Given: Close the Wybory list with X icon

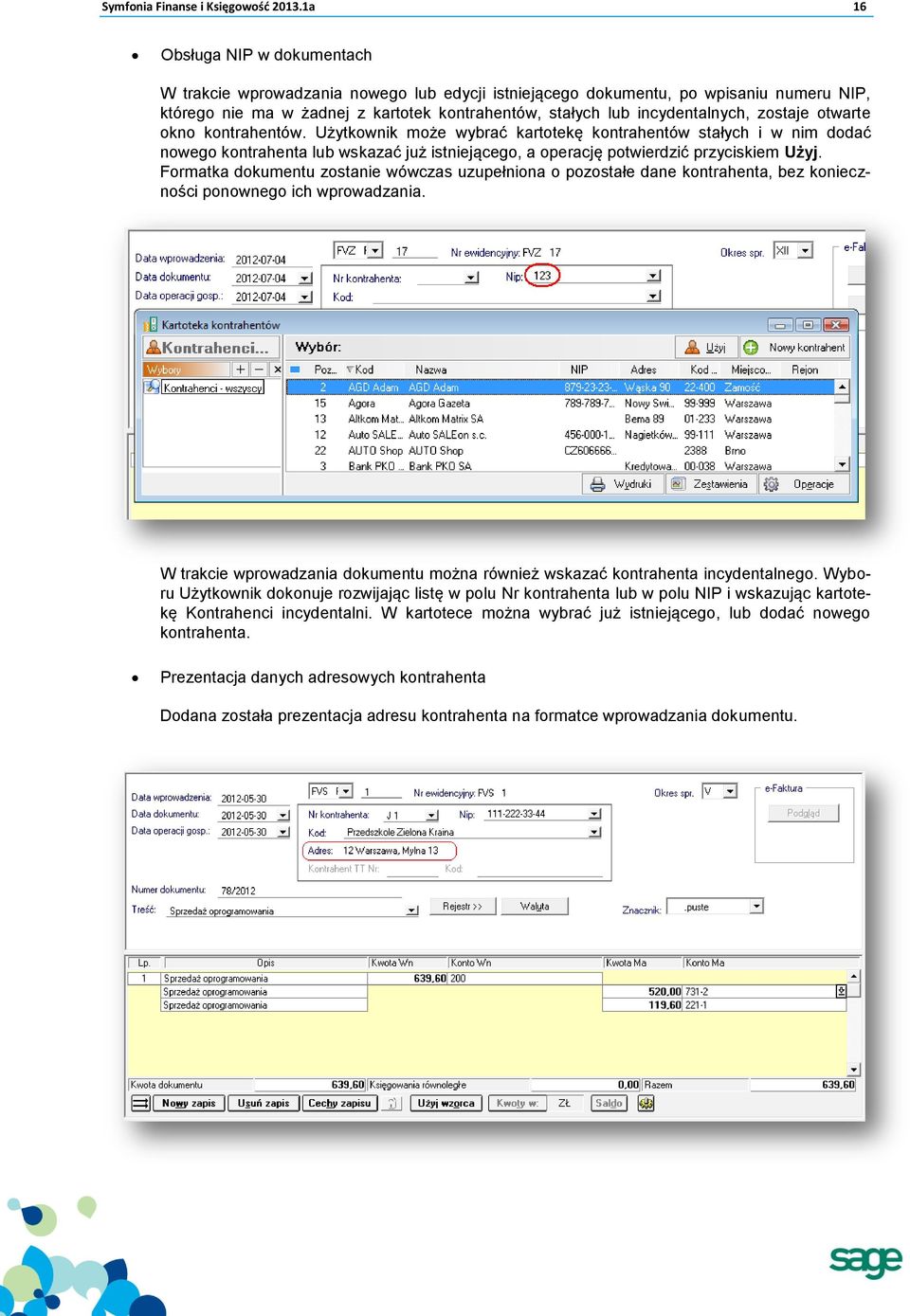Looking at the screenshot, I should [277, 370].
